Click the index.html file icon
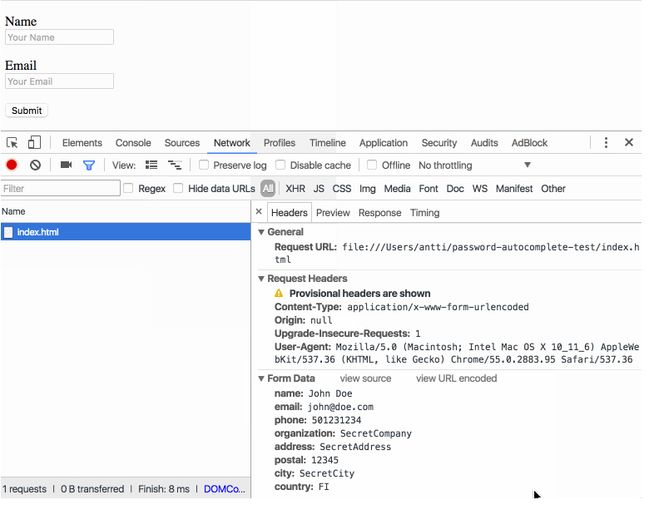 tap(8, 232)
